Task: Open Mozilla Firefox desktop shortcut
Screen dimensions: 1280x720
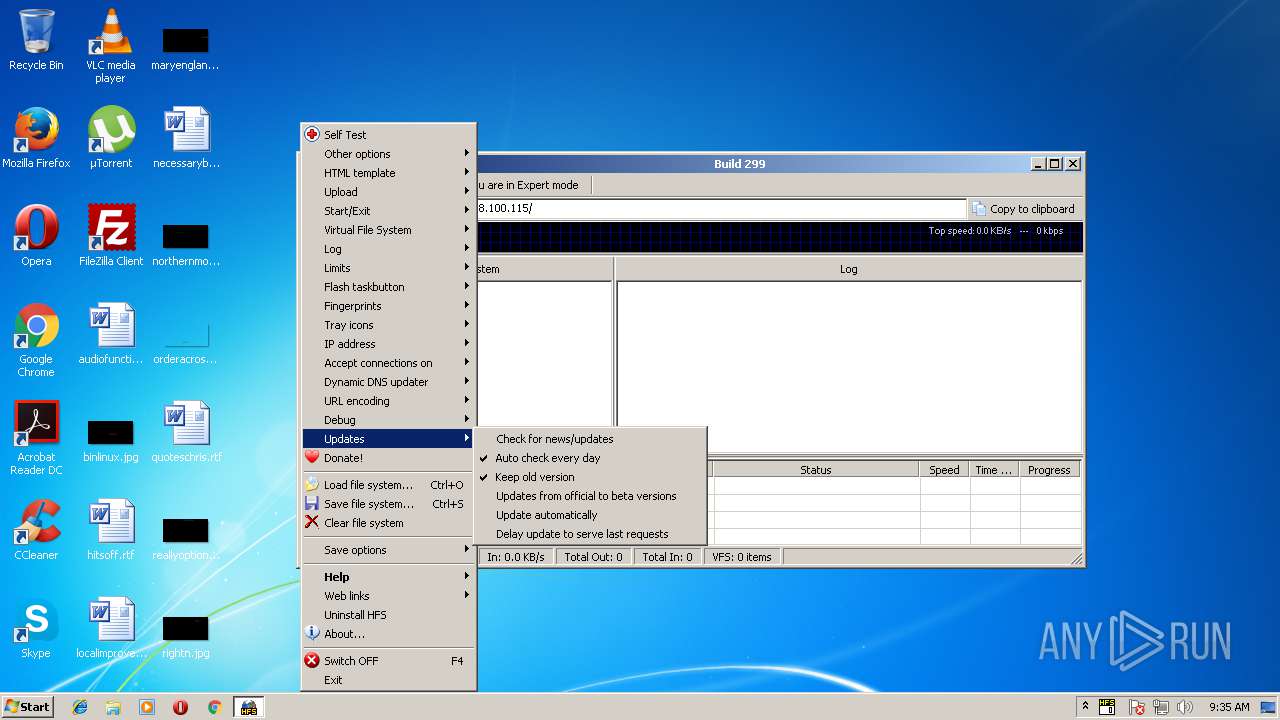Action: click(x=36, y=138)
